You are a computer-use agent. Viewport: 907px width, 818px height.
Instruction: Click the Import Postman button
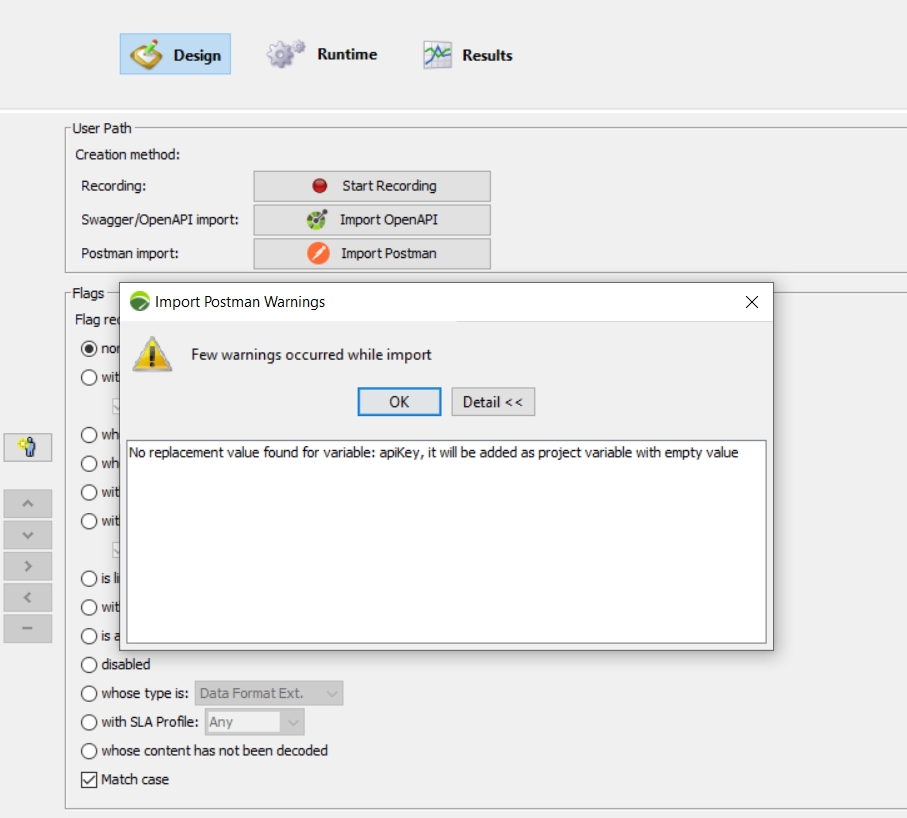(372, 253)
